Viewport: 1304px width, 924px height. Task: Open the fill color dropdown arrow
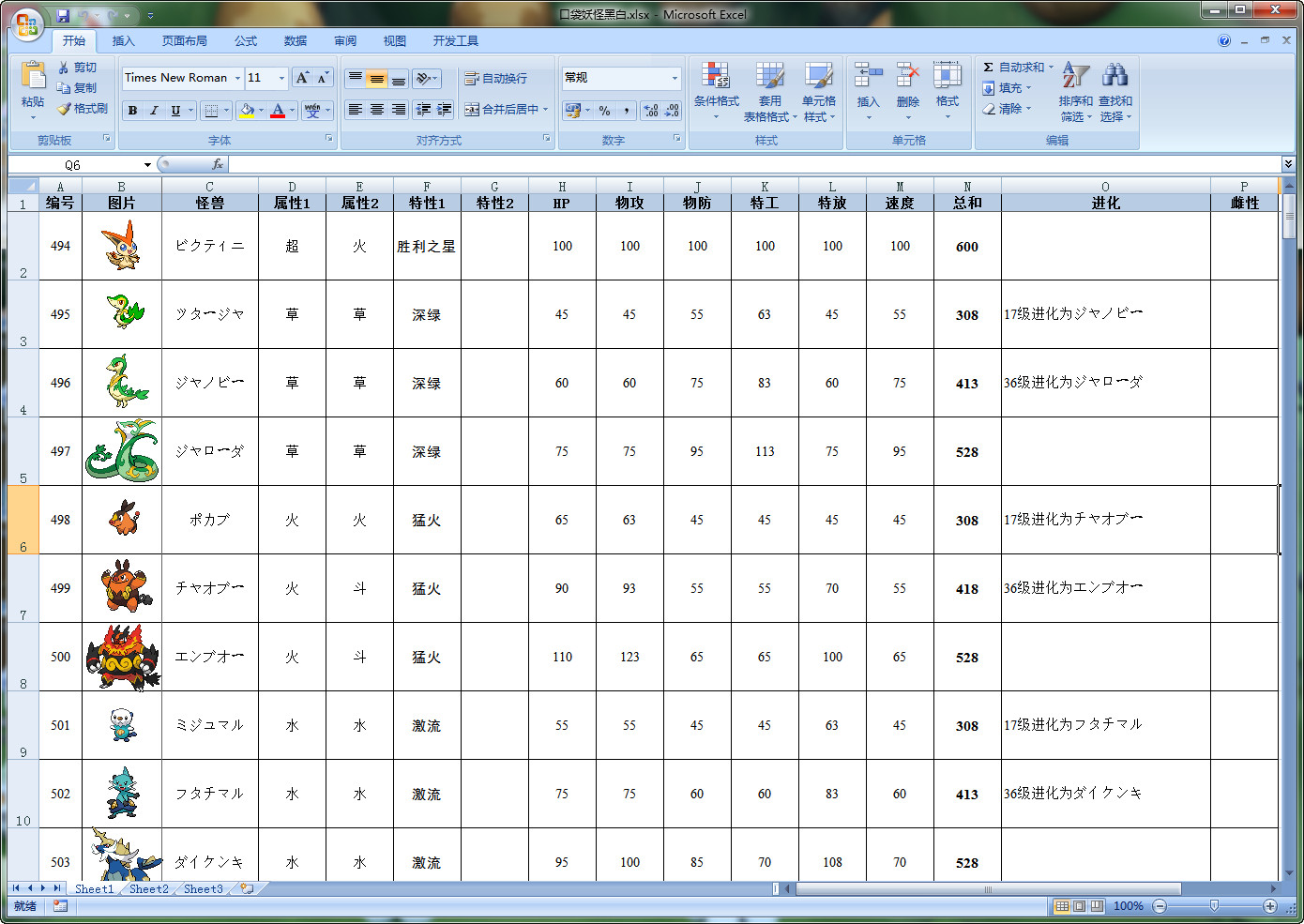click(261, 110)
